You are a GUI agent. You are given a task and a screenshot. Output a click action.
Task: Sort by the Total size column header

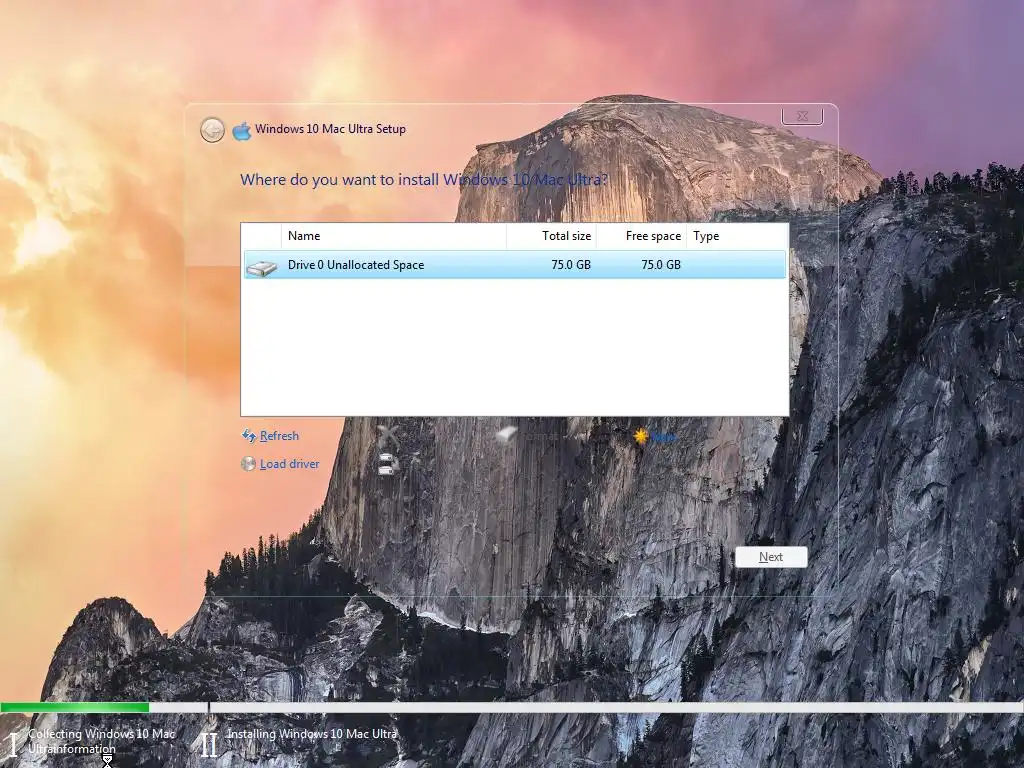click(552, 236)
